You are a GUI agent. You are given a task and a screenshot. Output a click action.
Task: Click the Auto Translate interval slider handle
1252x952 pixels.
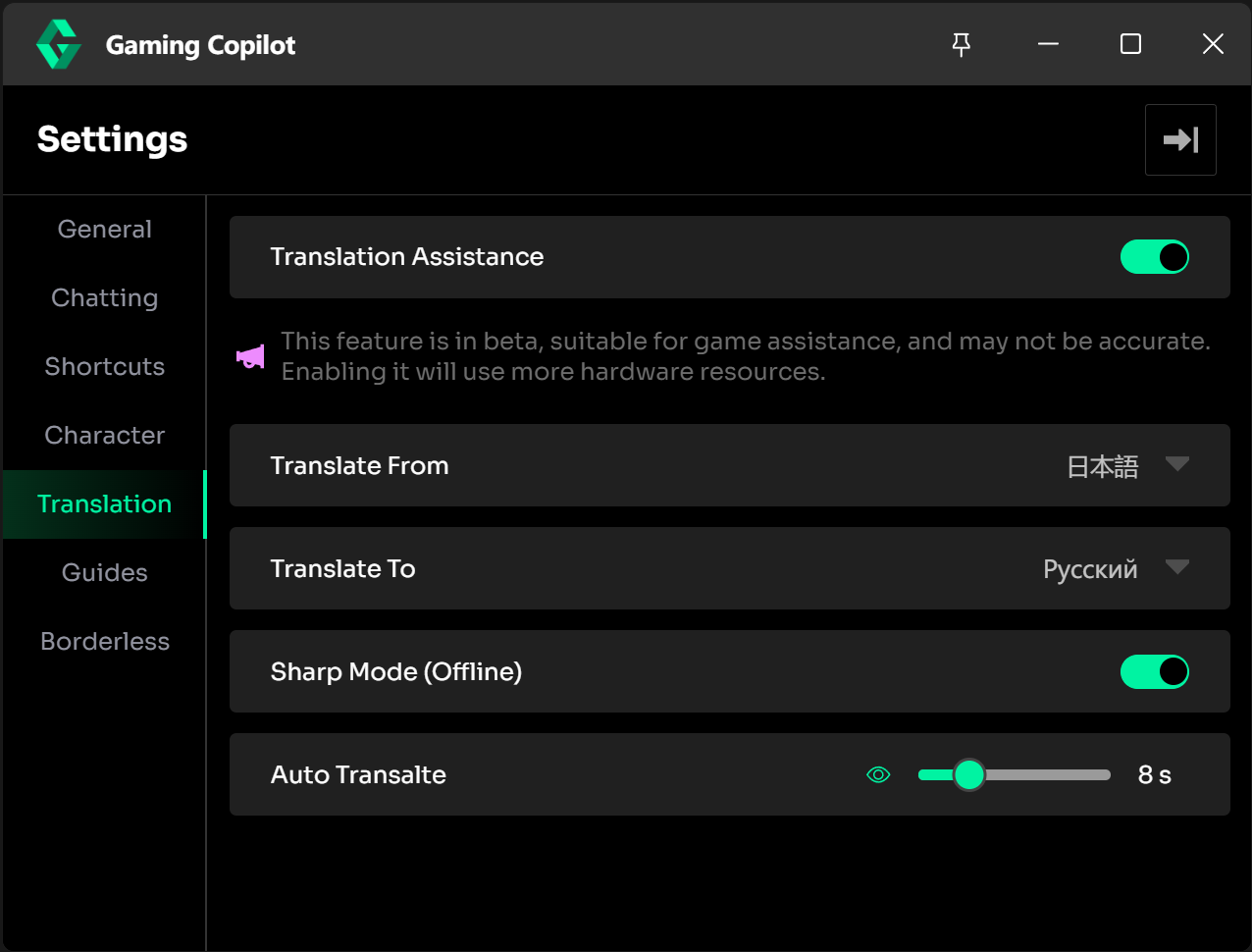pos(969,775)
